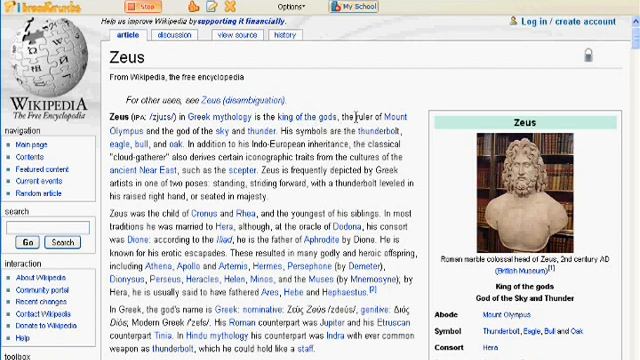Open Zeus (disambiguation) link
The image size is (640, 360).
(x=243, y=100)
